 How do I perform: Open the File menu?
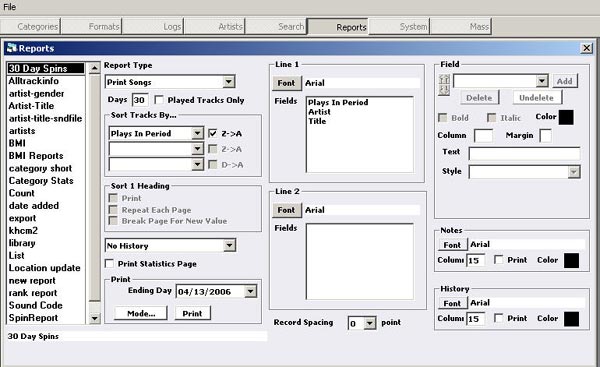pyautogui.click(x=10, y=7)
